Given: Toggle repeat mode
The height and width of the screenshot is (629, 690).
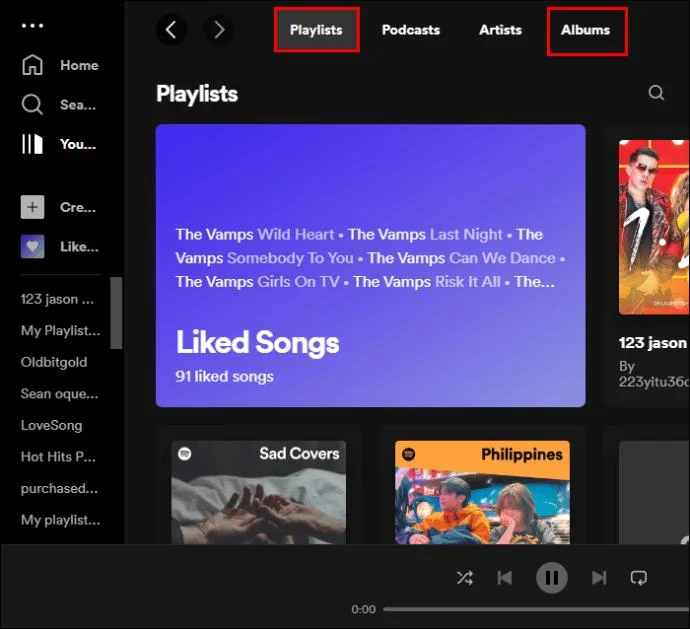Looking at the screenshot, I should click(x=639, y=578).
